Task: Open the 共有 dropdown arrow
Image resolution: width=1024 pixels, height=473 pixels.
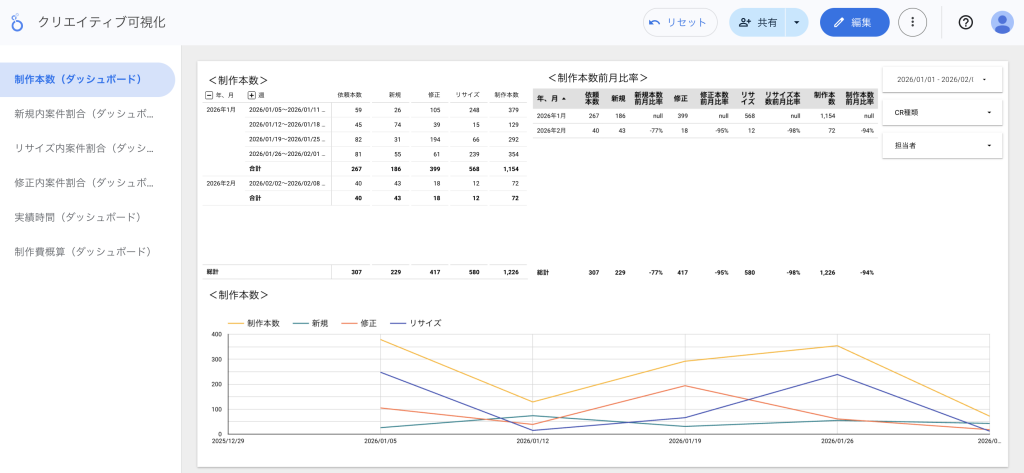Action: (796, 22)
